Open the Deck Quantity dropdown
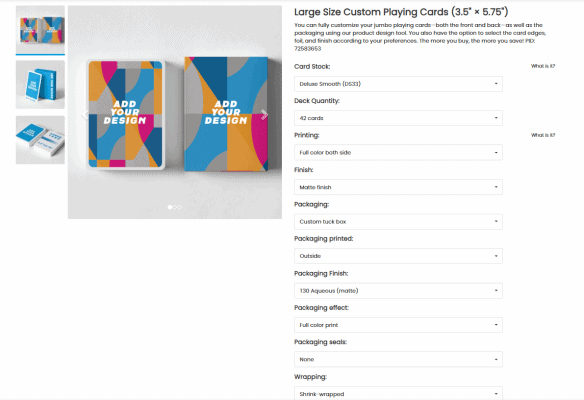Image resolution: width=584 pixels, height=400 pixels. (x=398, y=118)
